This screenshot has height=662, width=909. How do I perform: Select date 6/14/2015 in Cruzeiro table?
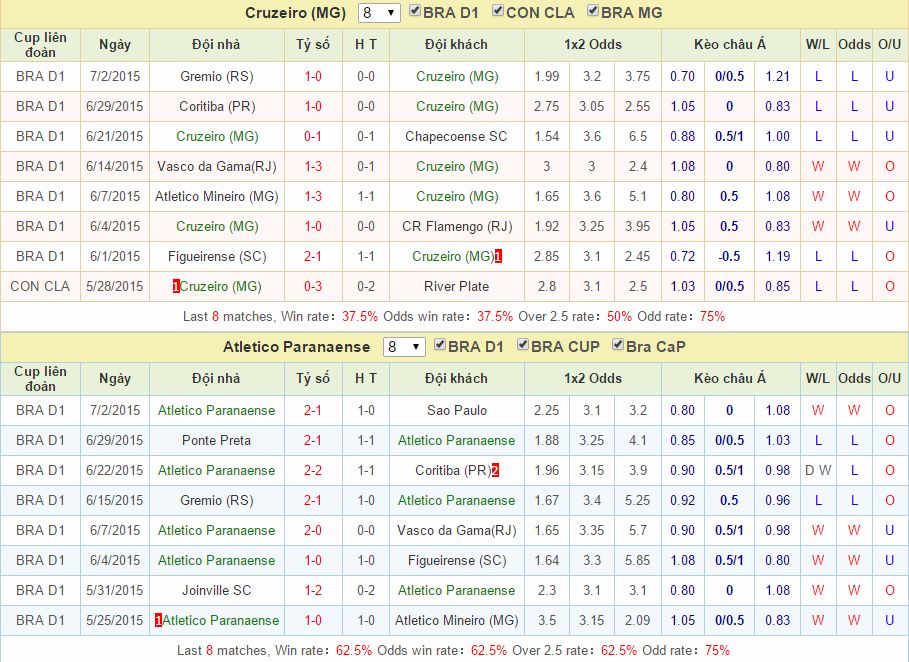pos(115,167)
